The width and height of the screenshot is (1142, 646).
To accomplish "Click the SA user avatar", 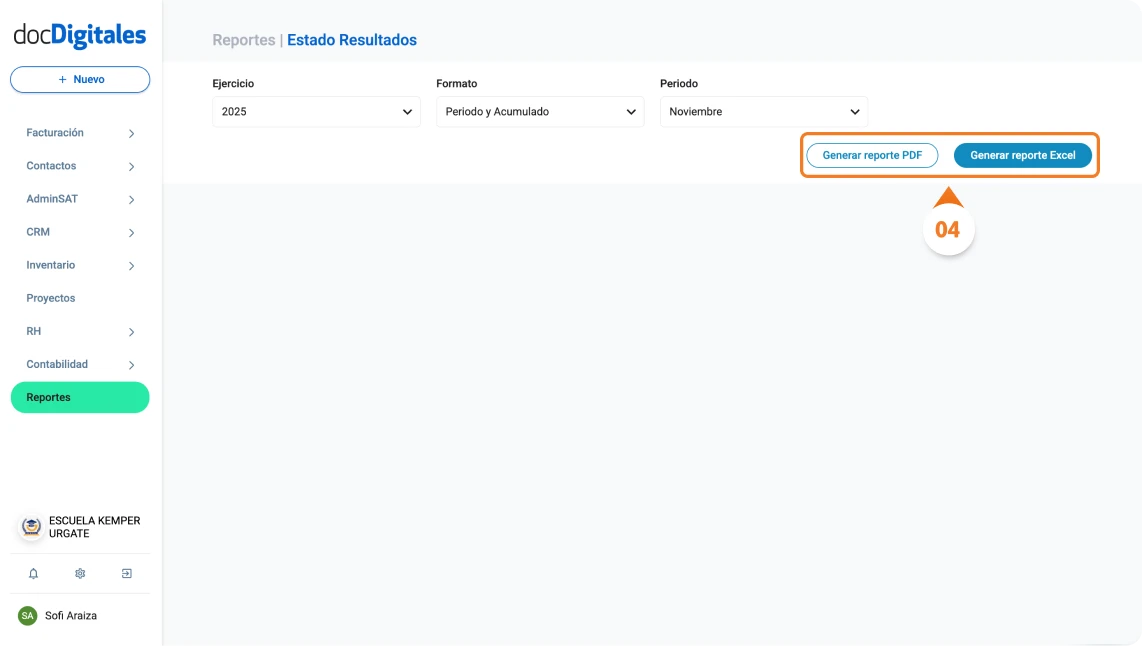I will tap(27, 616).
